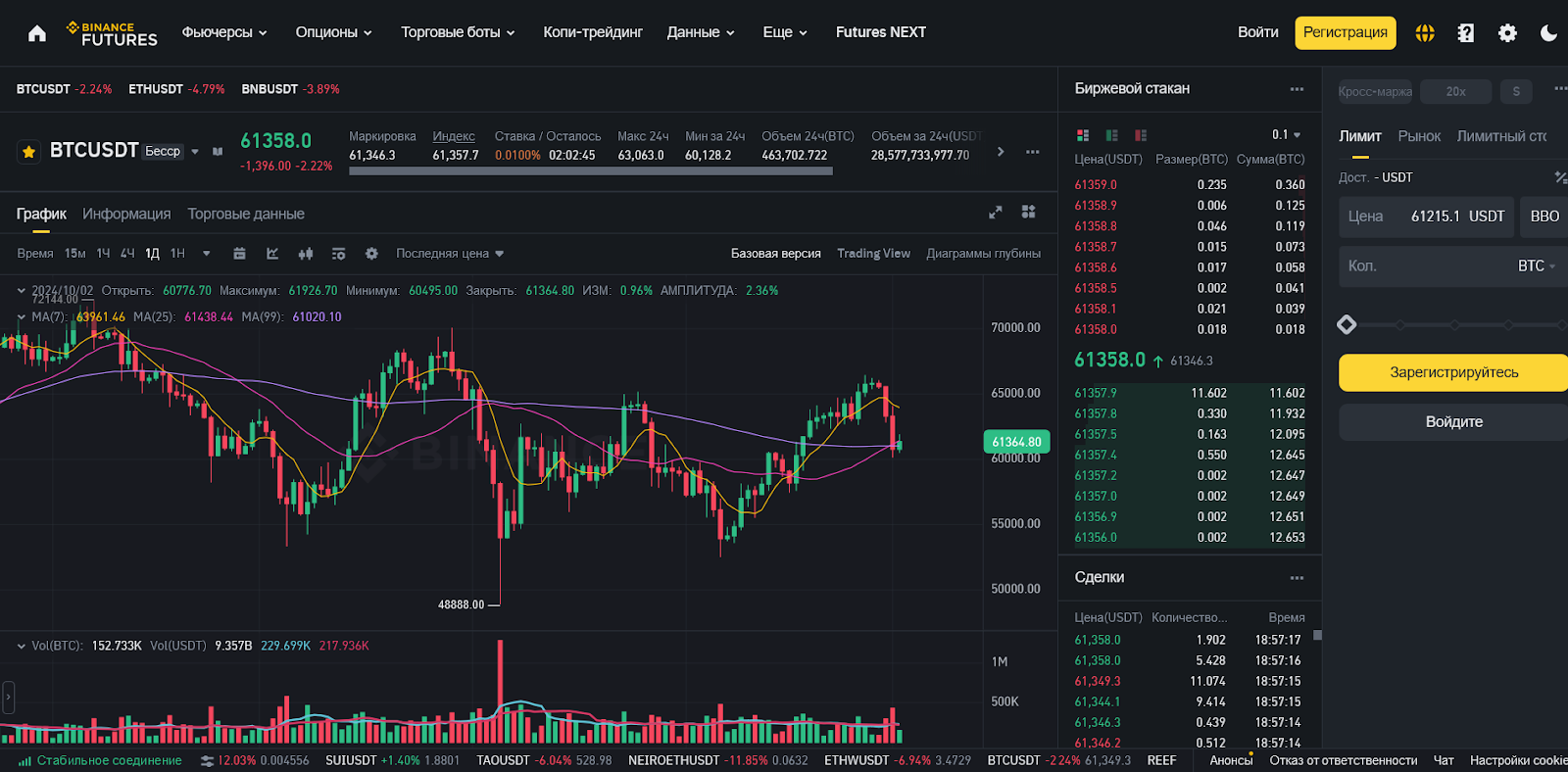This screenshot has height=772, width=1568.
Task: Toggle the dark mode moon icon
Action: tap(1548, 33)
